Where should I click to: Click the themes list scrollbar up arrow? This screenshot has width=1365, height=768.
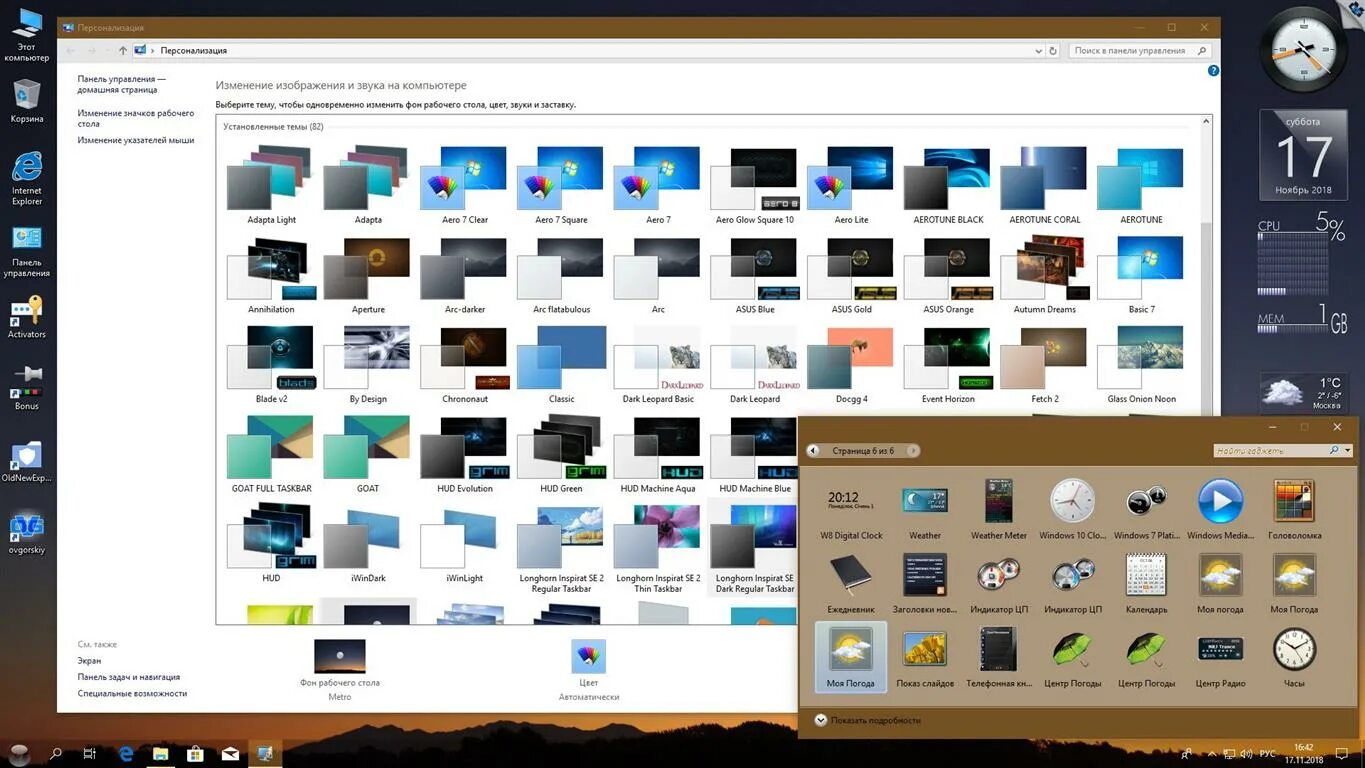coord(1206,122)
